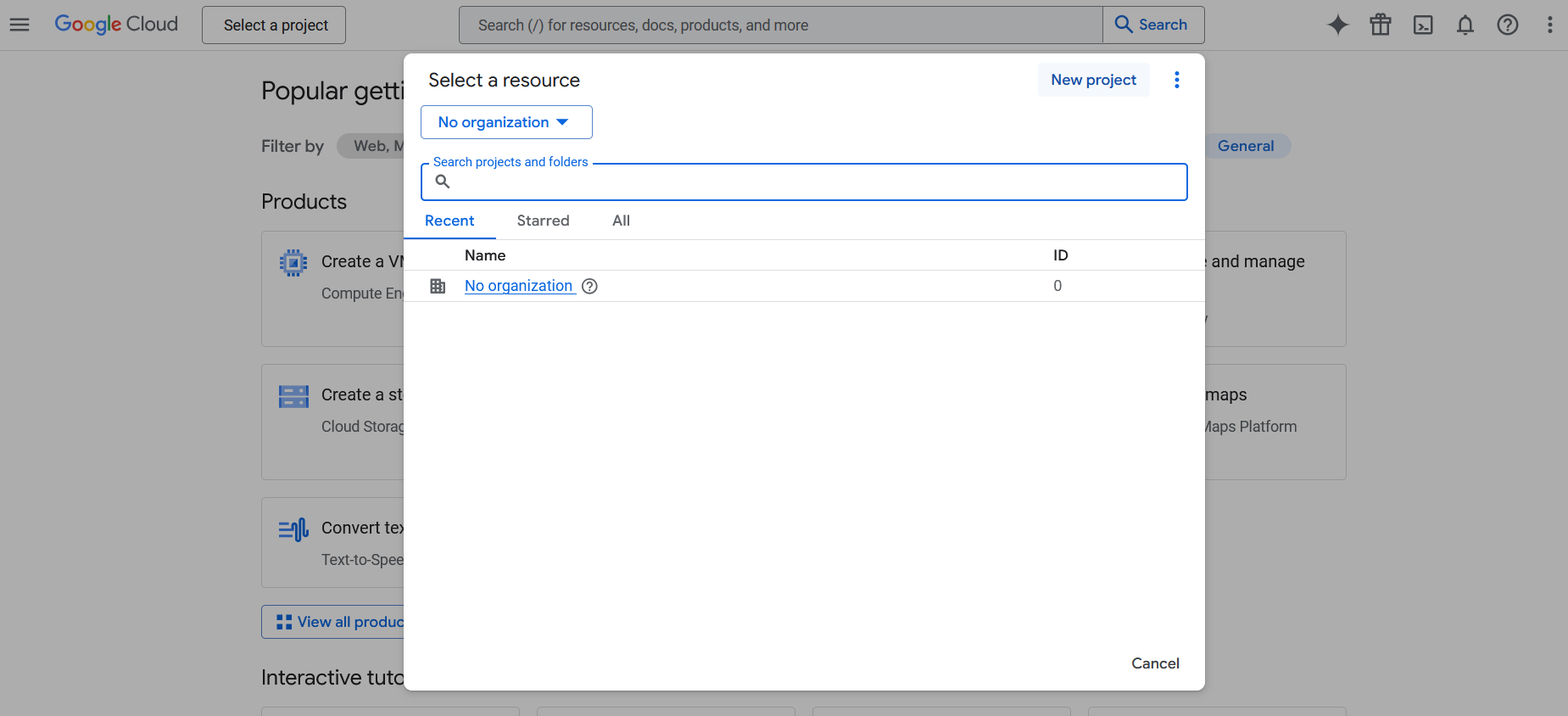Click the ID column header

pos(1061,255)
